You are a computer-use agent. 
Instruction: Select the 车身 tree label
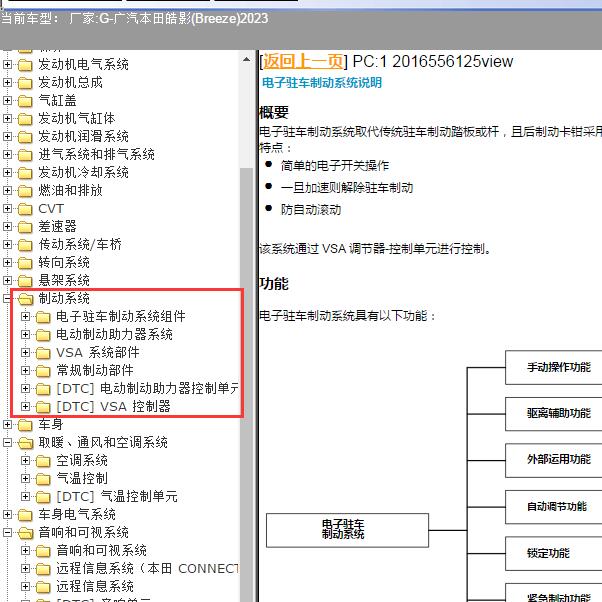[x=51, y=424]
